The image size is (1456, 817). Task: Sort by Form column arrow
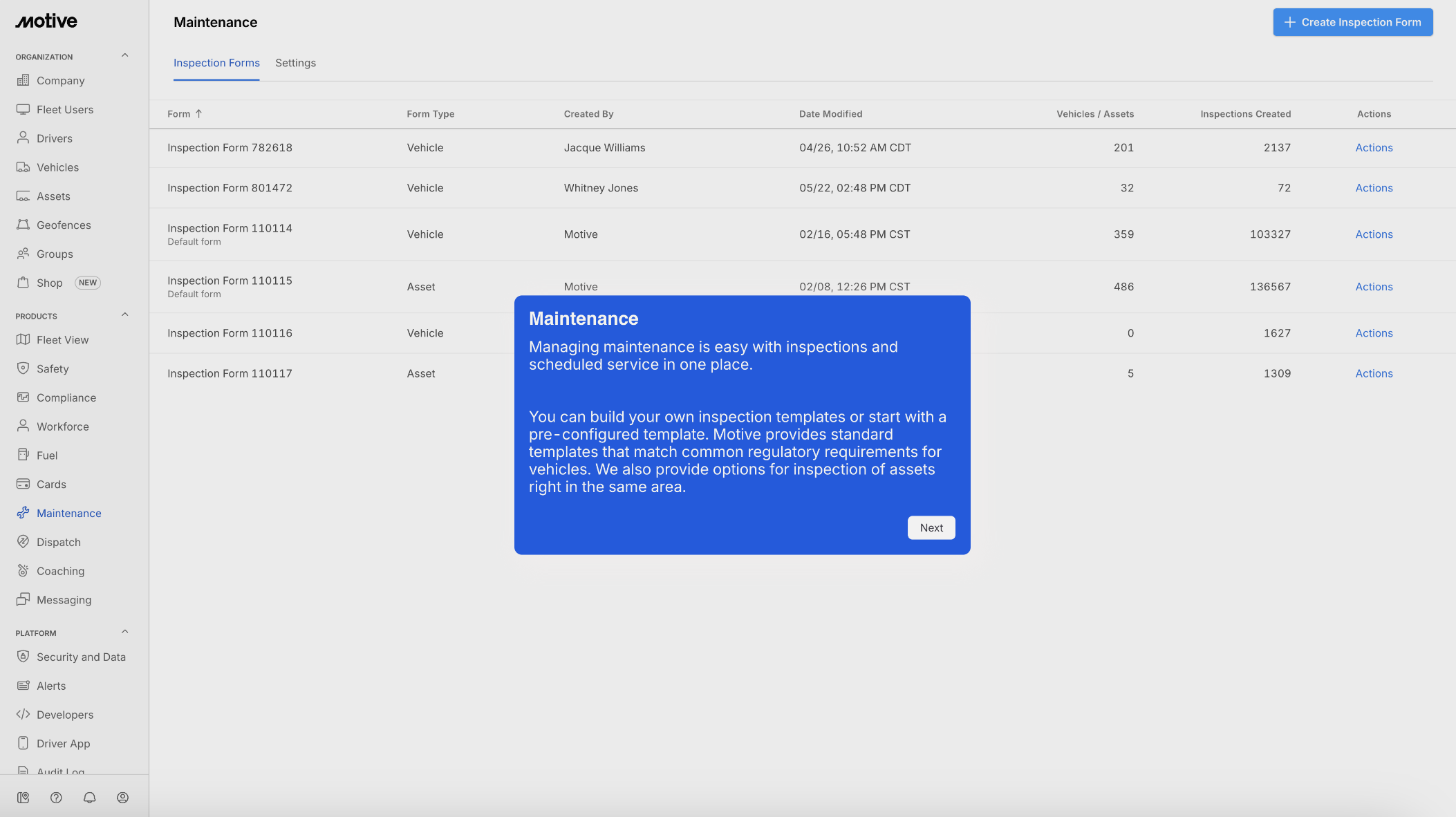[198, 114]
